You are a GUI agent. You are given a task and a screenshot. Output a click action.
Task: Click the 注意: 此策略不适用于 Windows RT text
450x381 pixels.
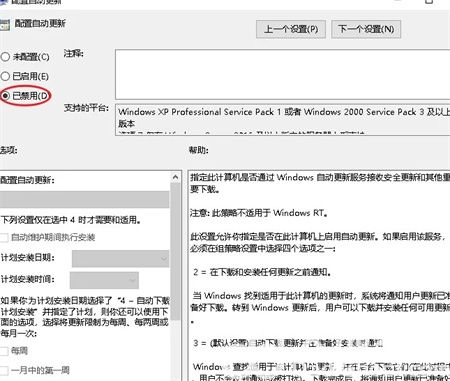[259, 213]
